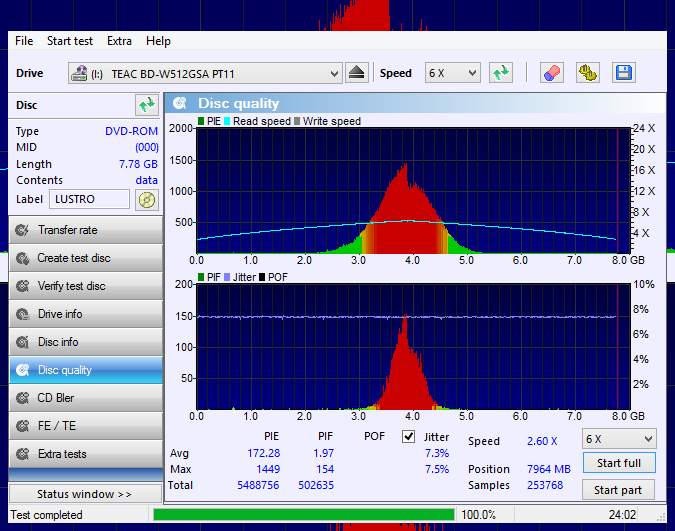Refresh disc info with the Disc panel's green arrows

[x=146, y=105]
